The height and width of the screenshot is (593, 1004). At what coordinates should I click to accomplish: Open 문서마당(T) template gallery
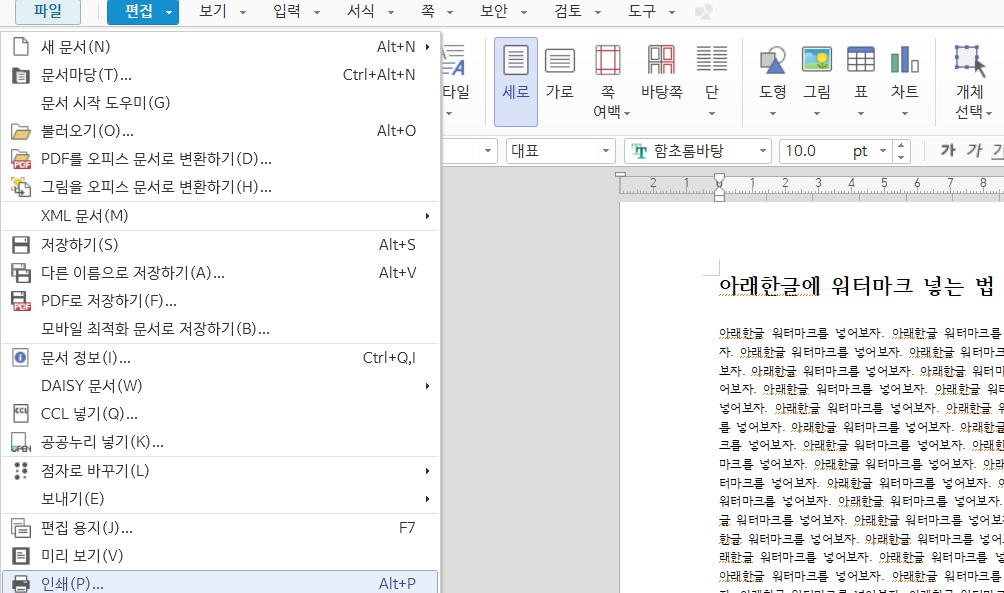coord(220,75)
